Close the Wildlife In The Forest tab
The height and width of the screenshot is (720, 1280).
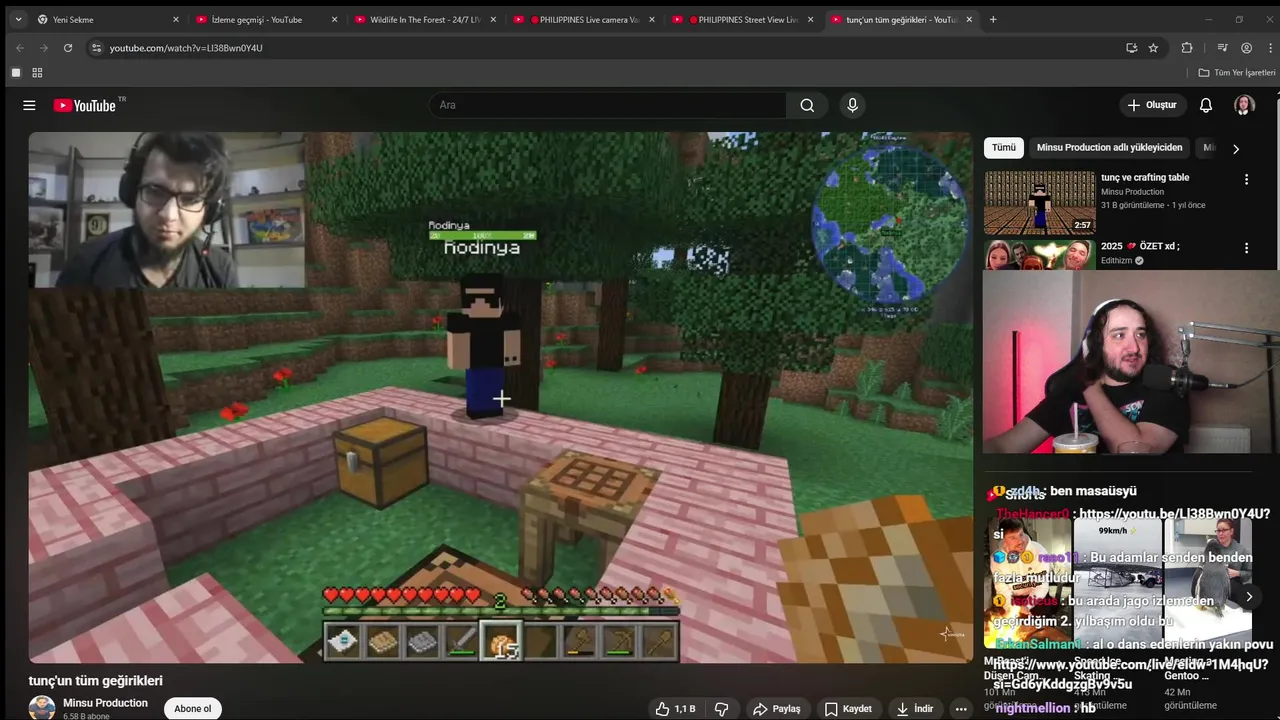[x=493, y=19]
